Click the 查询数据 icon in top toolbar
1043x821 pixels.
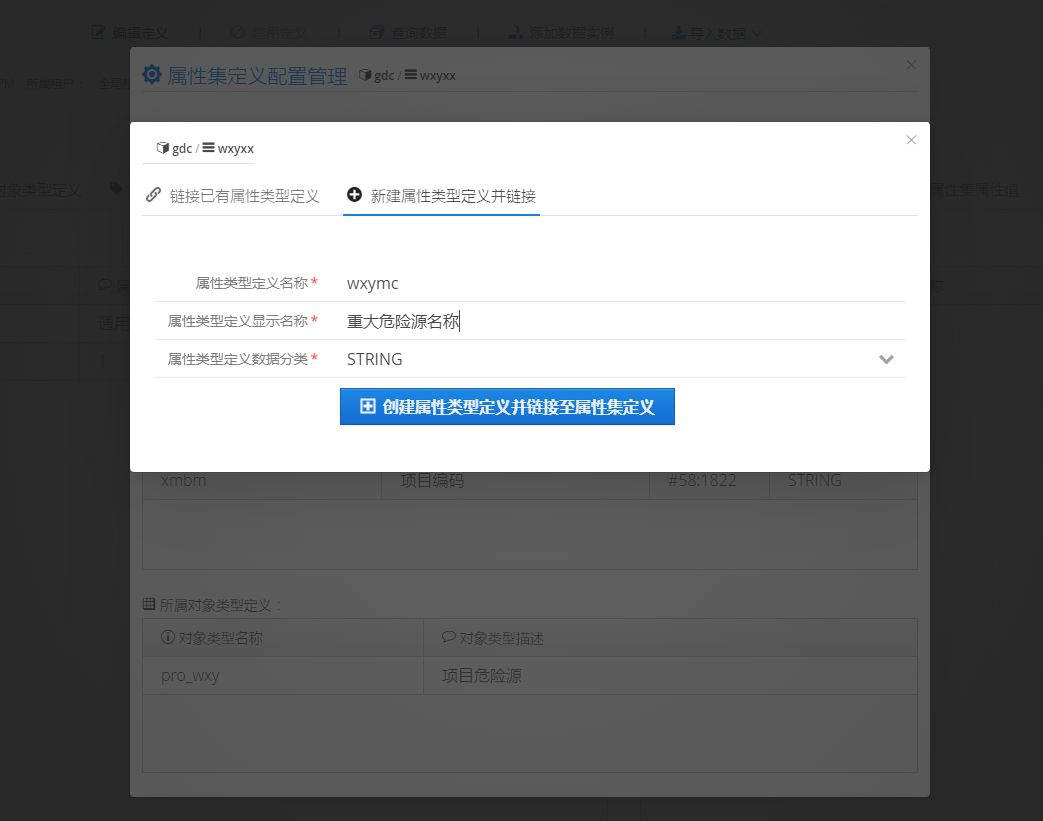click(376, 32)
